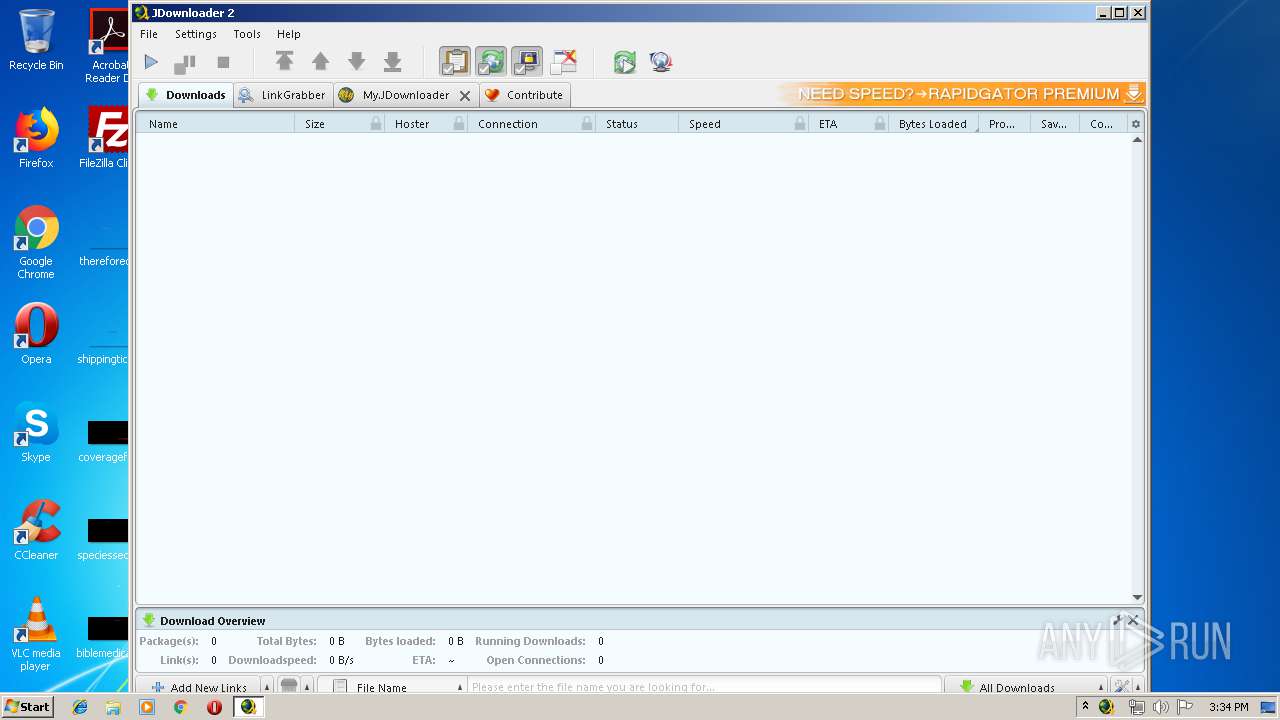This screenshot has width=1280, height=720.
Task: Expand the bottom bar settings arrow
Action: [1138, 687]
